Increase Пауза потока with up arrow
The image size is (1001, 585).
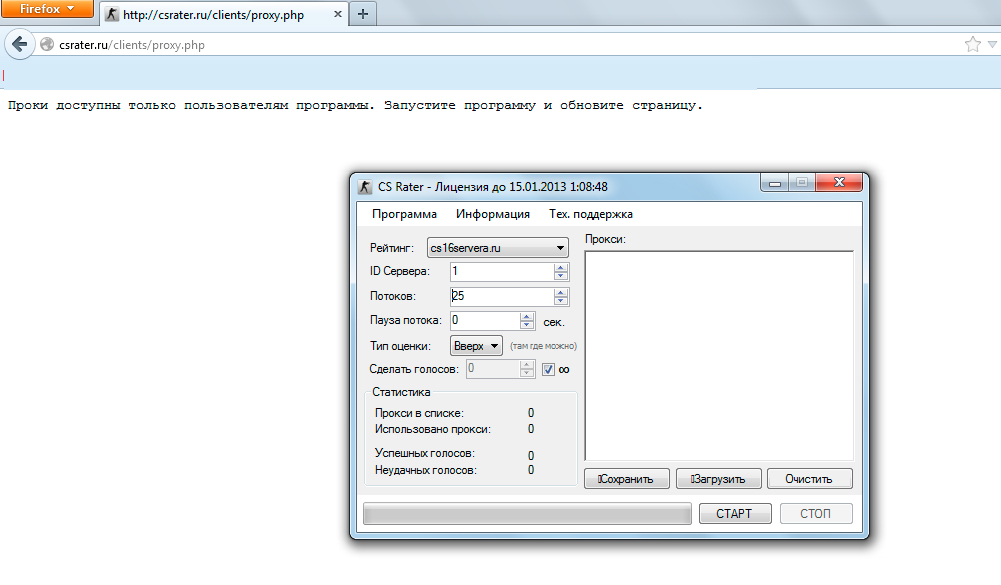(527, 317)
